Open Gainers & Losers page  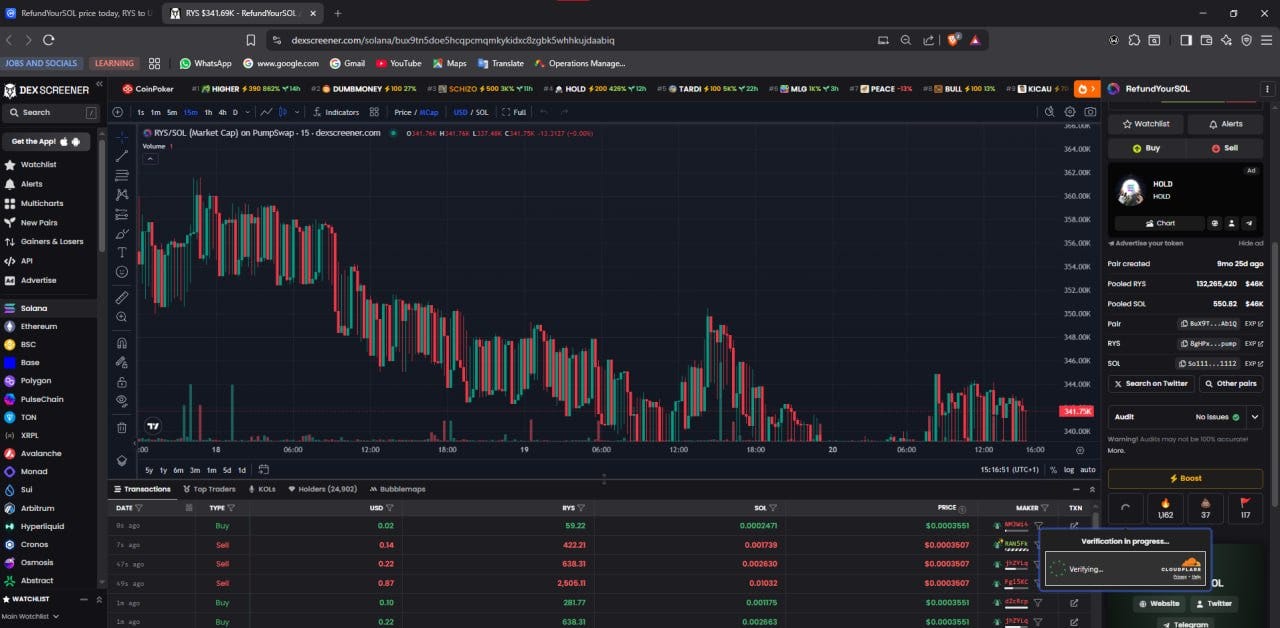[x=52, y=241]
